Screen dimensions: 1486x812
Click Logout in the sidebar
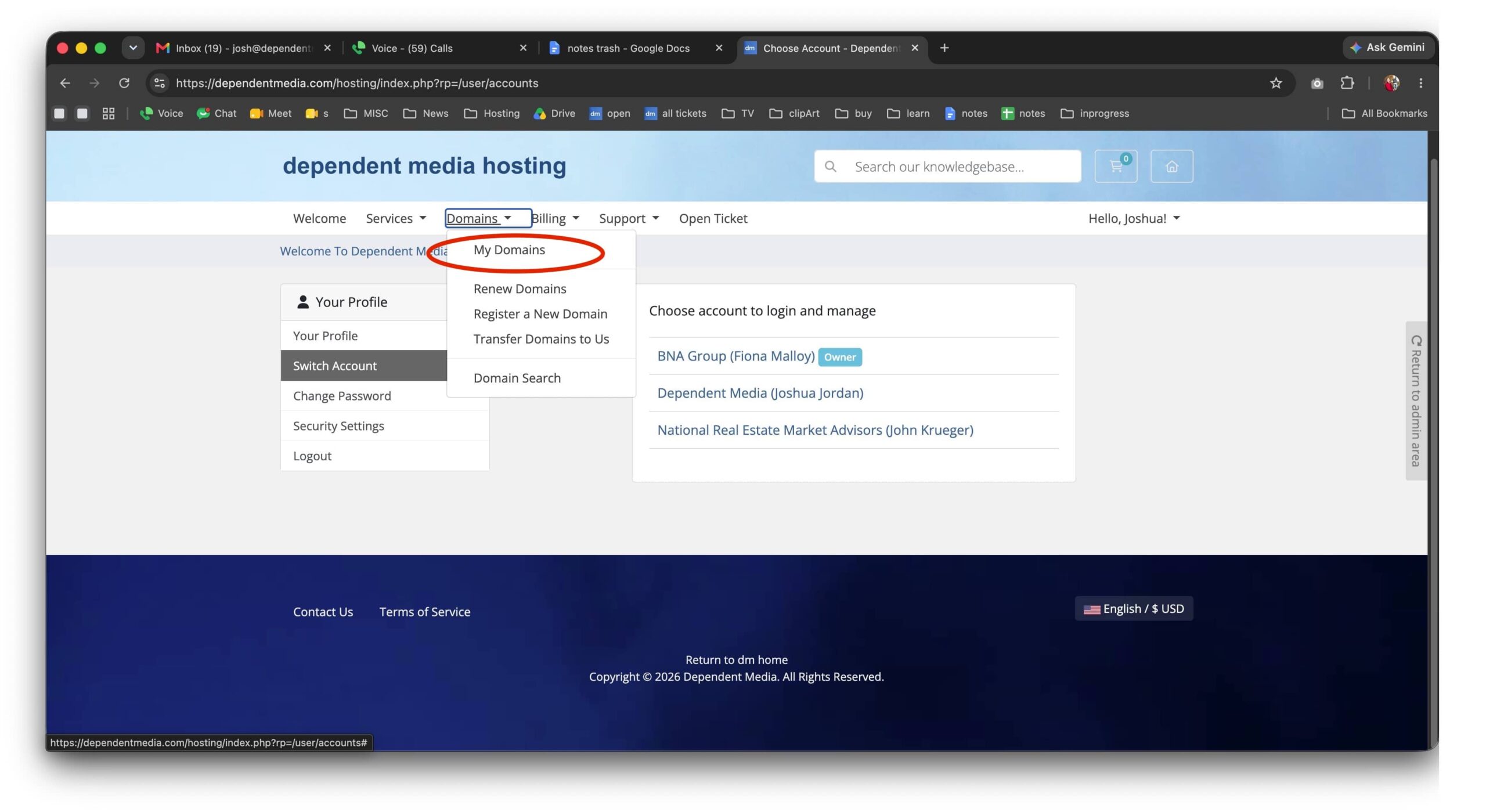[384, 456]
